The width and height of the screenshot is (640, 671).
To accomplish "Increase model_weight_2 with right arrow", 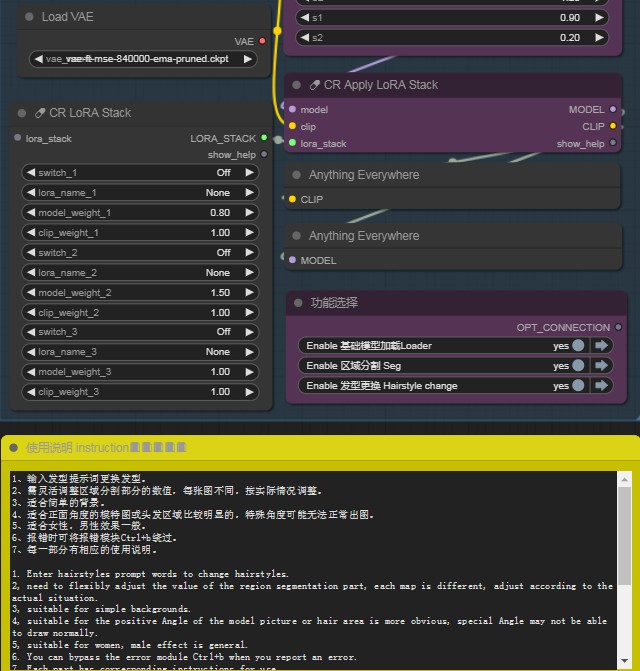I will 249,292.
